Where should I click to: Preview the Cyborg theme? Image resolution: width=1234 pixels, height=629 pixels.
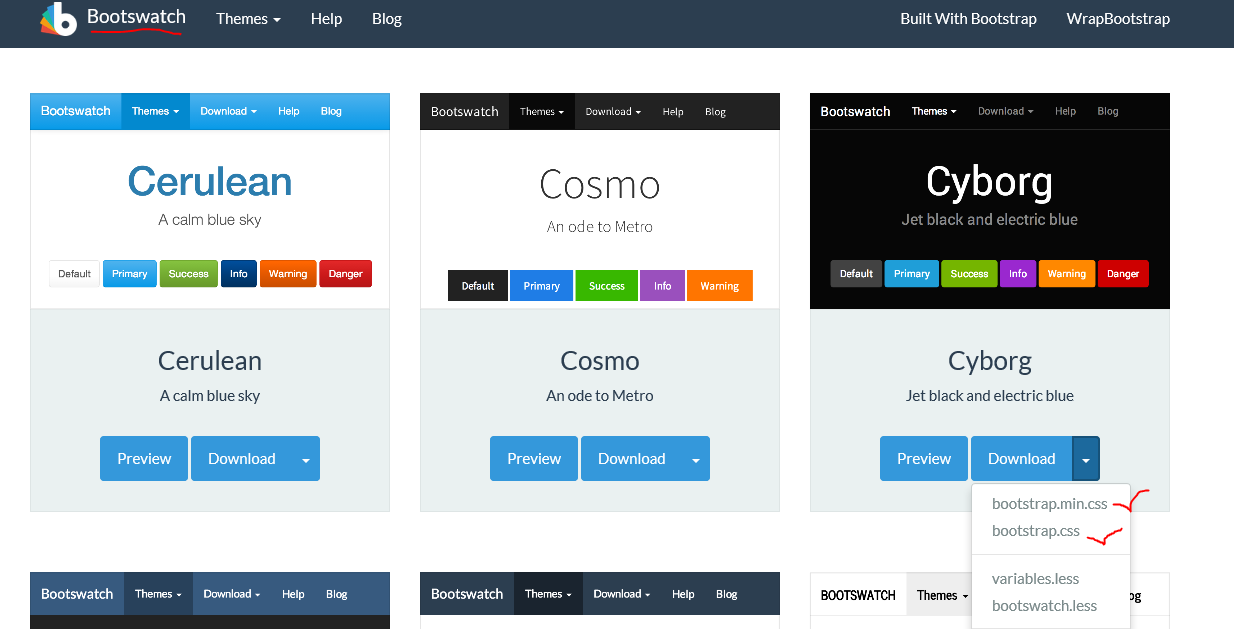click(x=924, y=459)
